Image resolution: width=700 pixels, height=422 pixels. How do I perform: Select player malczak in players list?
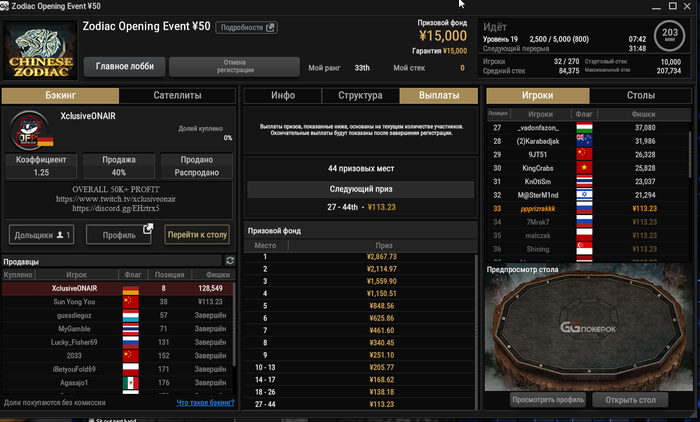[588, 235]
